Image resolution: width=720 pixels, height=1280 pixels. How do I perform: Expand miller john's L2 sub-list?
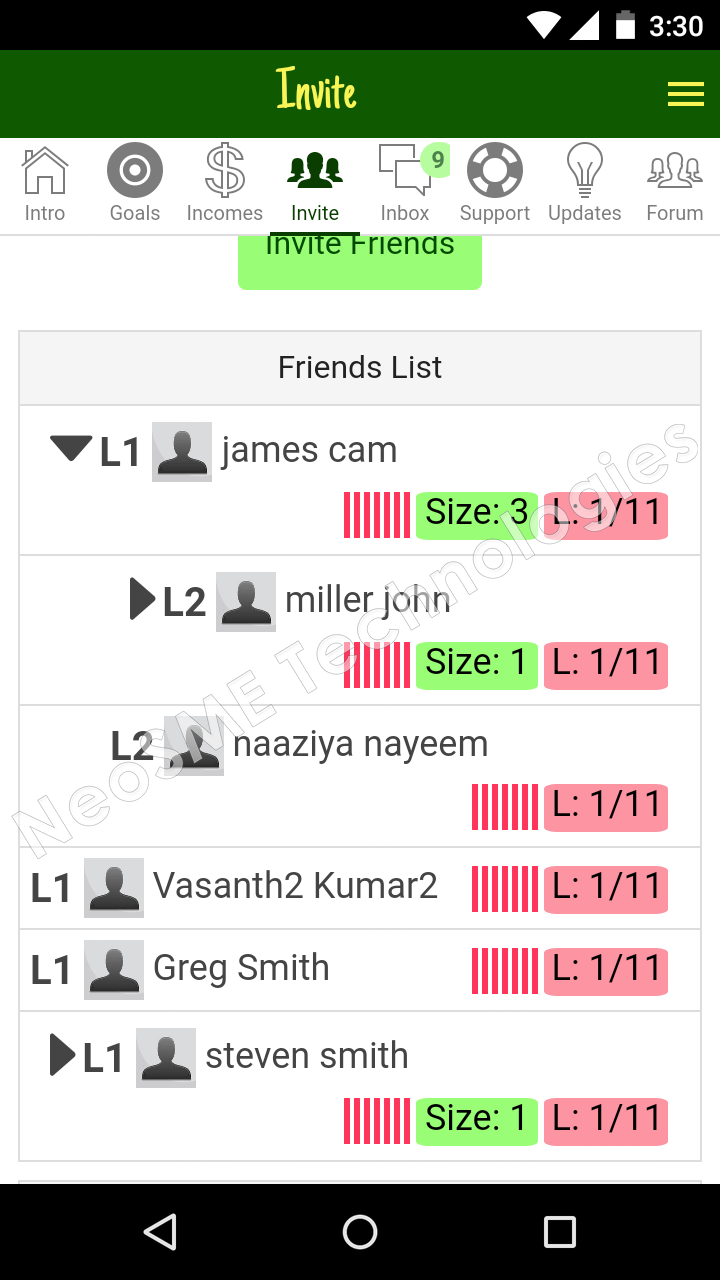pos(142,600)
